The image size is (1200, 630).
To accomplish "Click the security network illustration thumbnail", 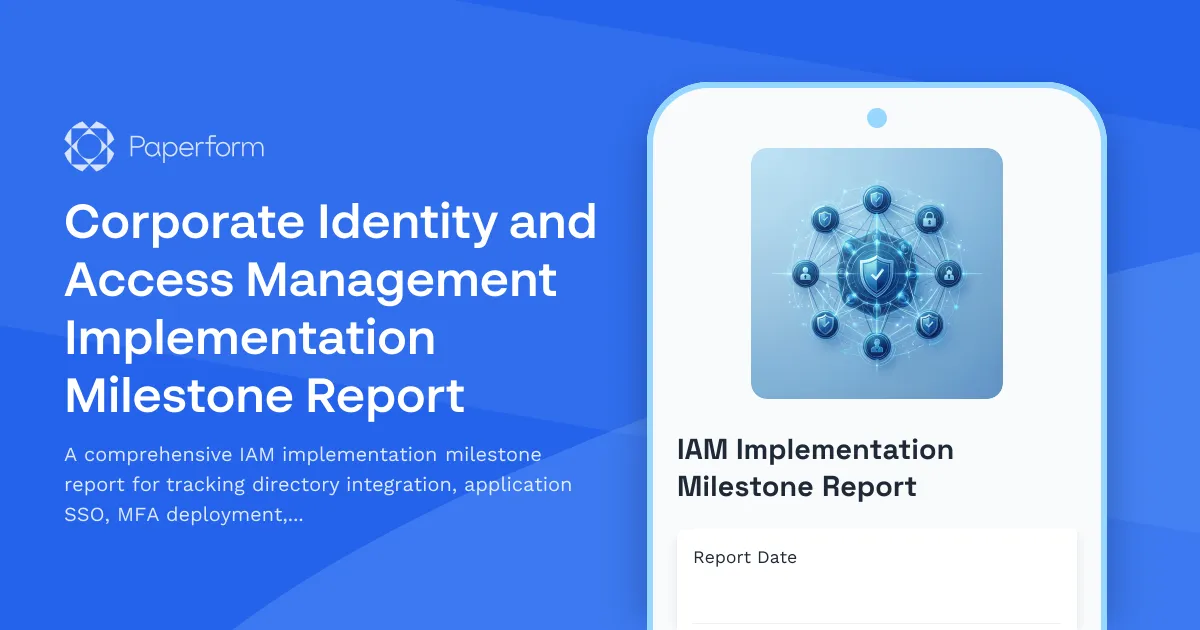I will click(x=876, y=273).
